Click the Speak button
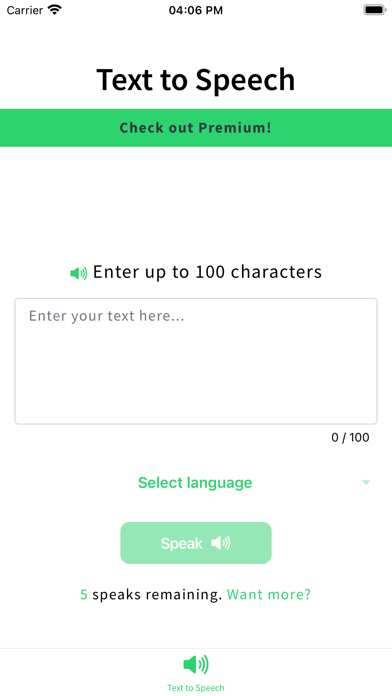 click(x=196, y=543)
